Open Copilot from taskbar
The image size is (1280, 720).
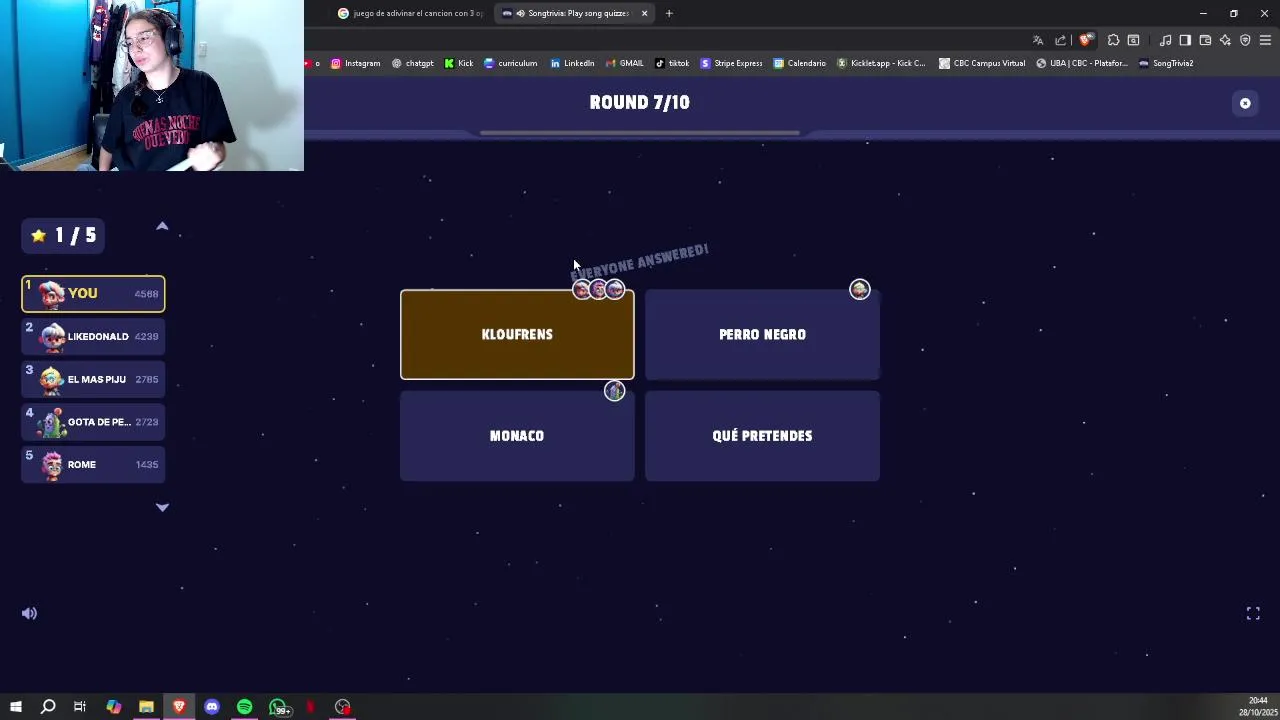(113, 707)
